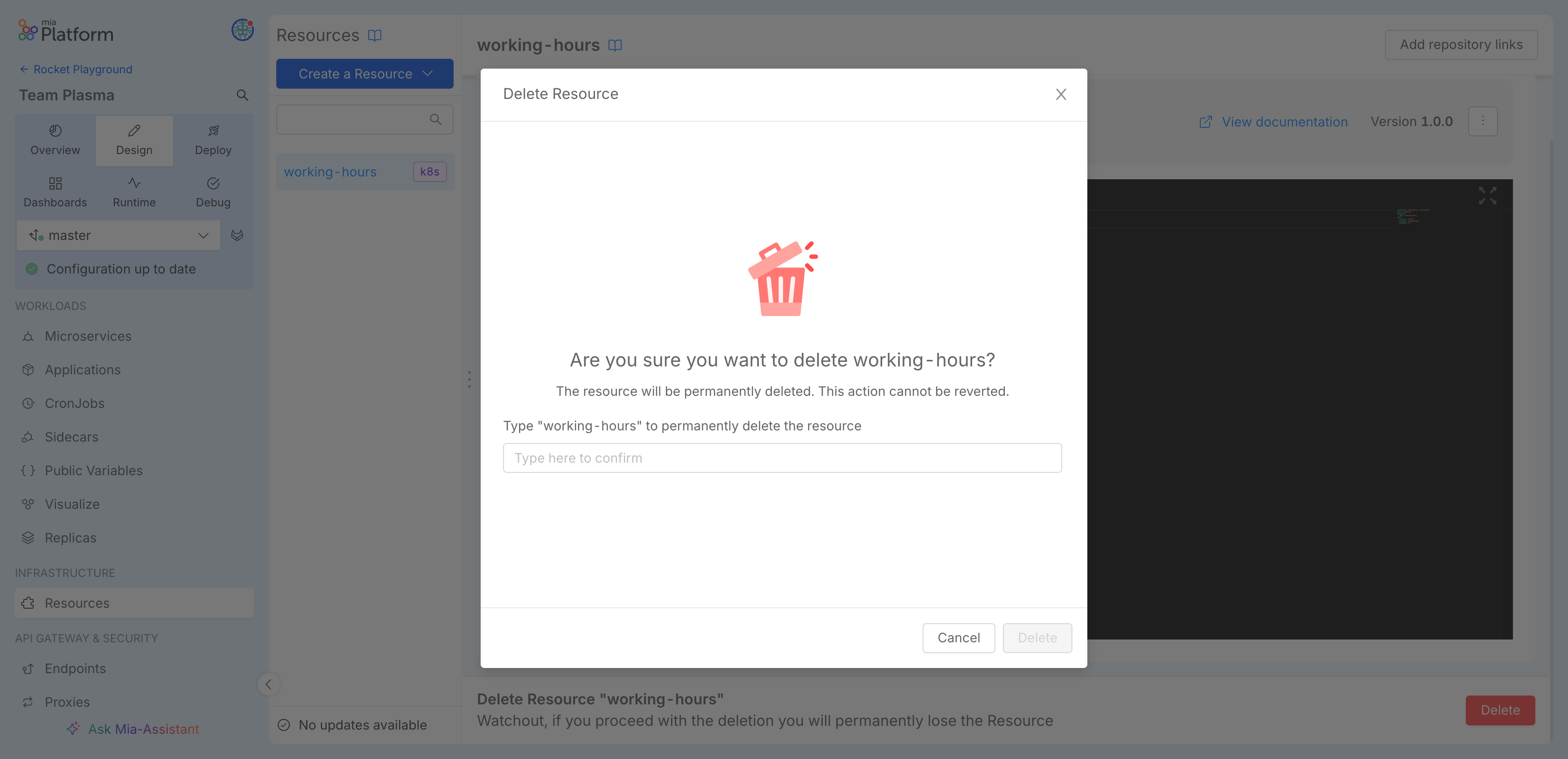The width and height of the screenshot is (1568, 759).
Task: Close the Delete Resource dialog
Action: (1060, 94)
